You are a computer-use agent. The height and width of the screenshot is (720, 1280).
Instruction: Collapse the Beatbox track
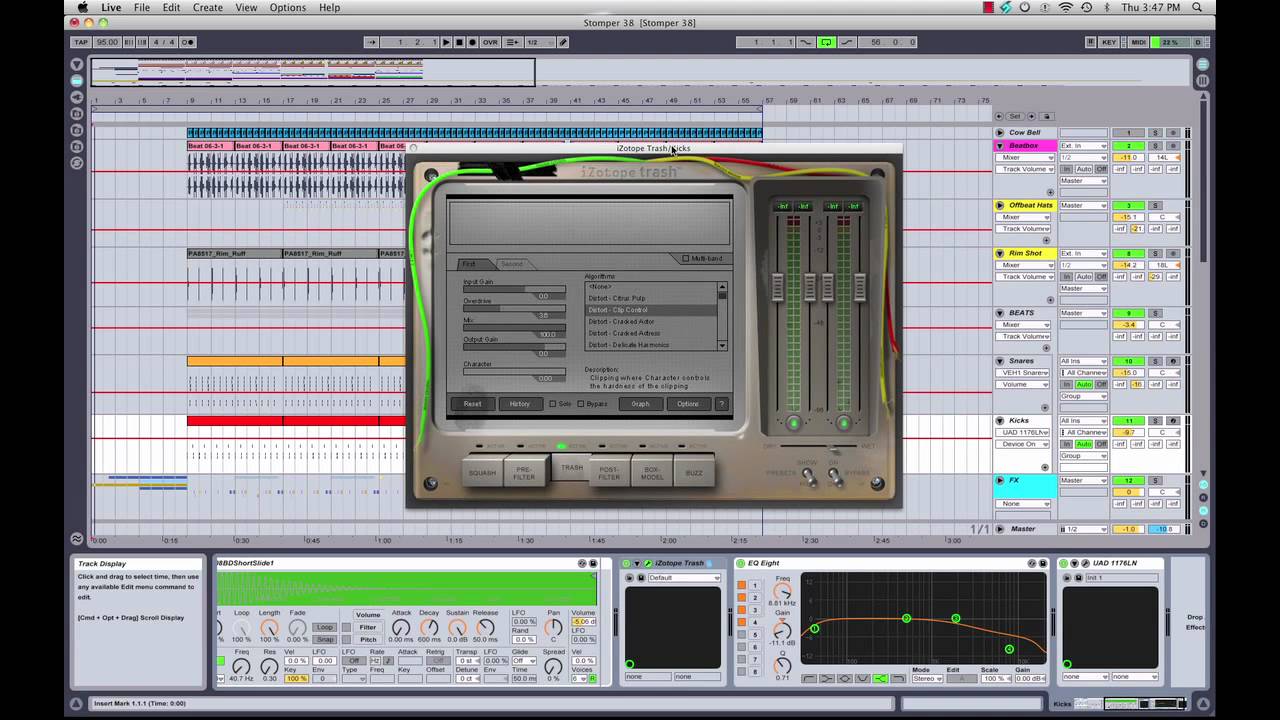pyautogui.click(x=1000, y=146)
